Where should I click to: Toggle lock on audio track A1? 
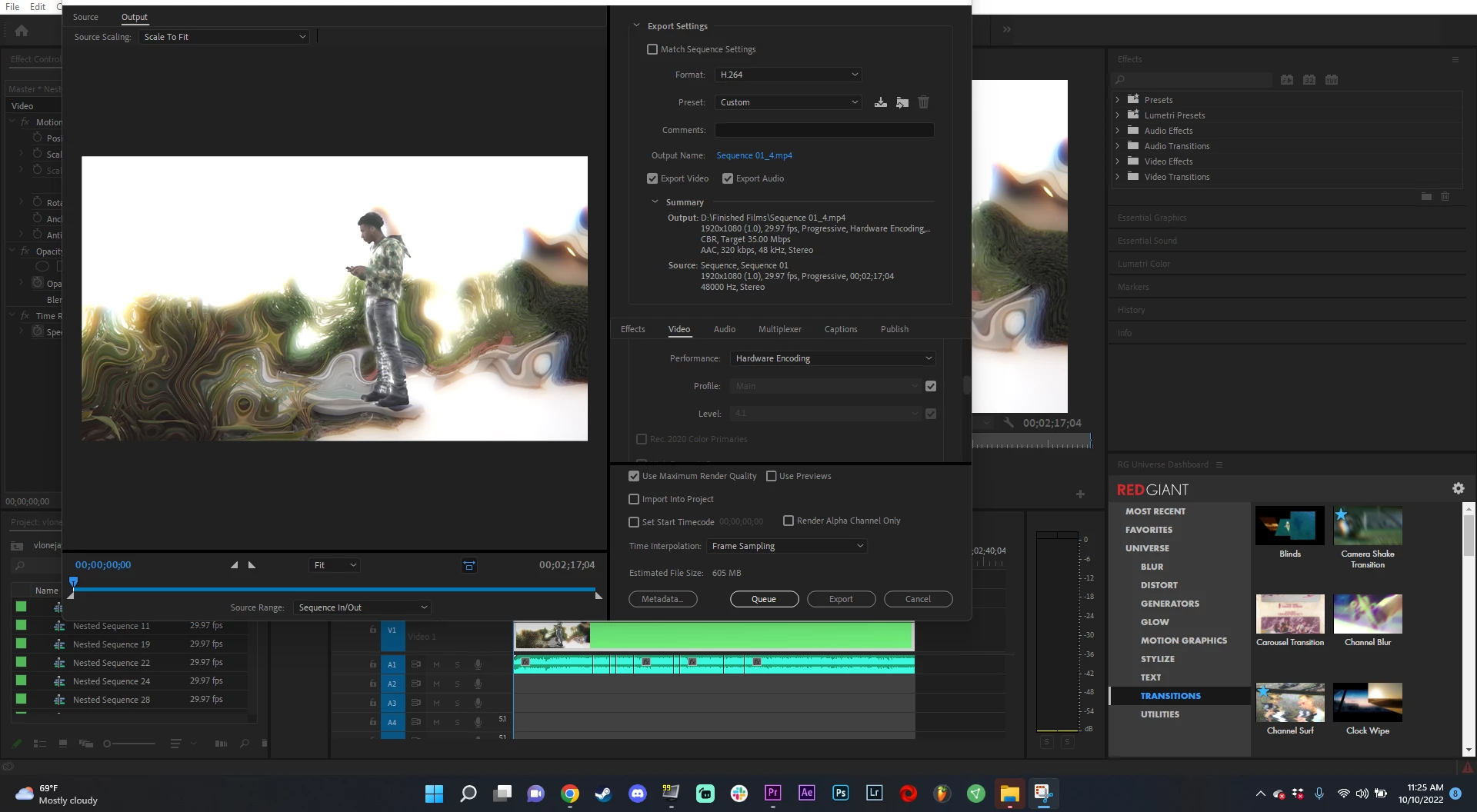372,664
